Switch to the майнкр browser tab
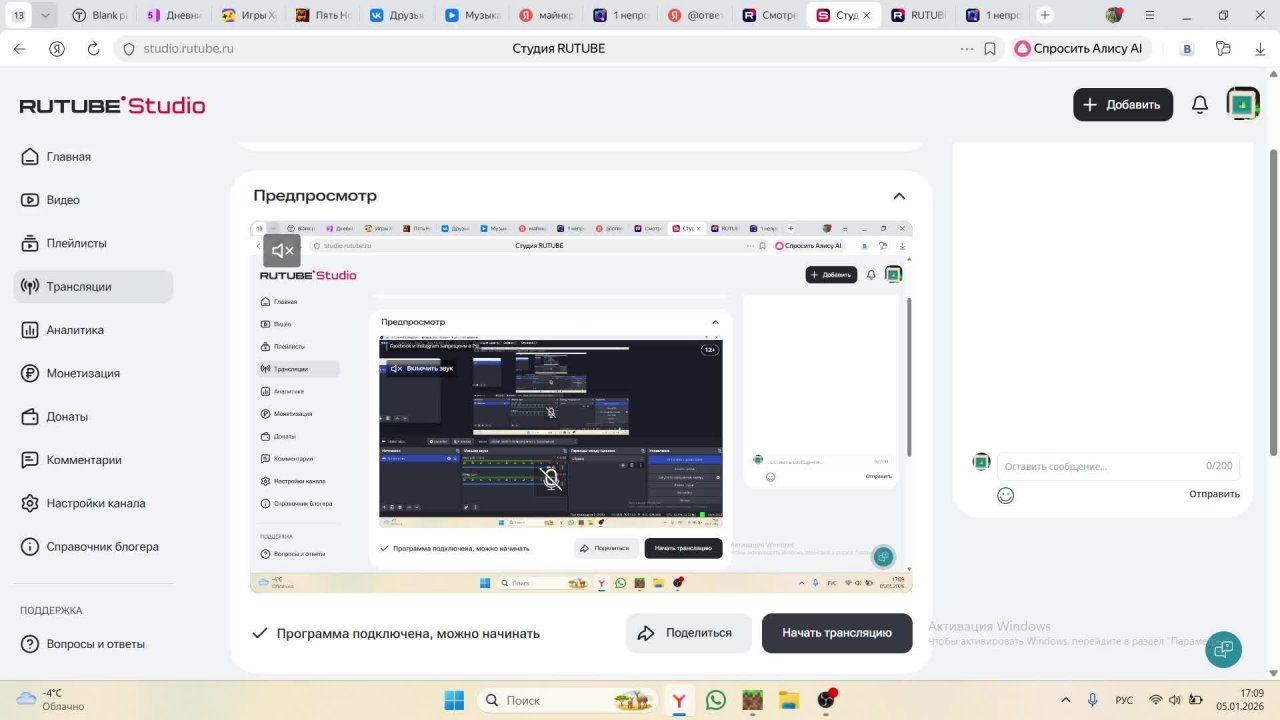 click(547, 15)
